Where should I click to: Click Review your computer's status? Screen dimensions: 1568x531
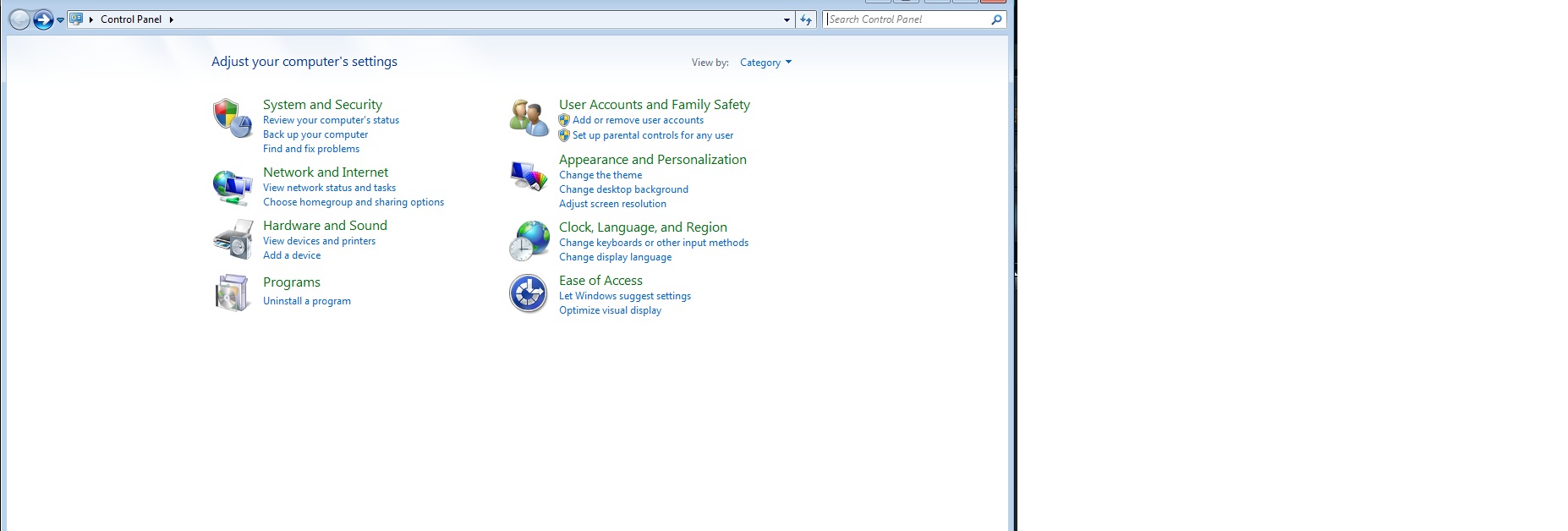tap(331, 120)
